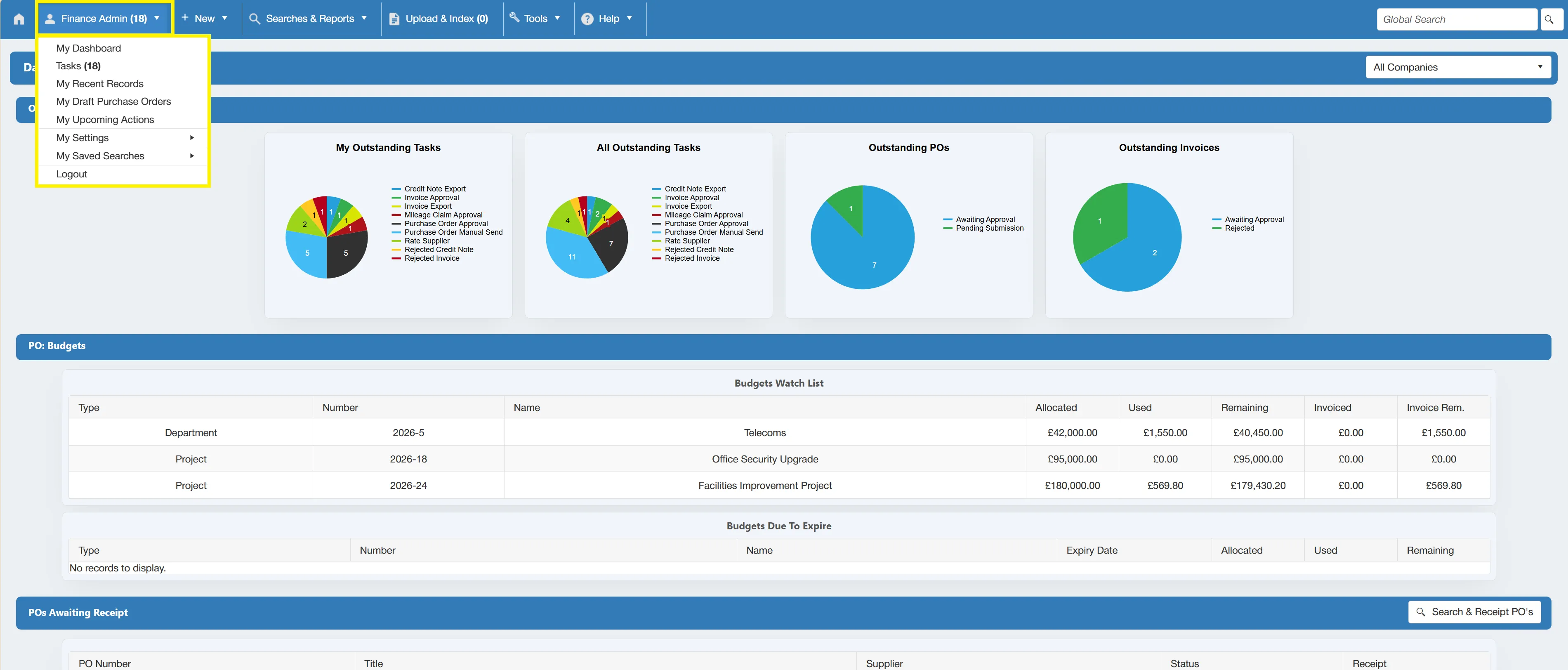Screen dimensions: 1568x670
Task: Expand the New menu
Action: tap(205, 19)
